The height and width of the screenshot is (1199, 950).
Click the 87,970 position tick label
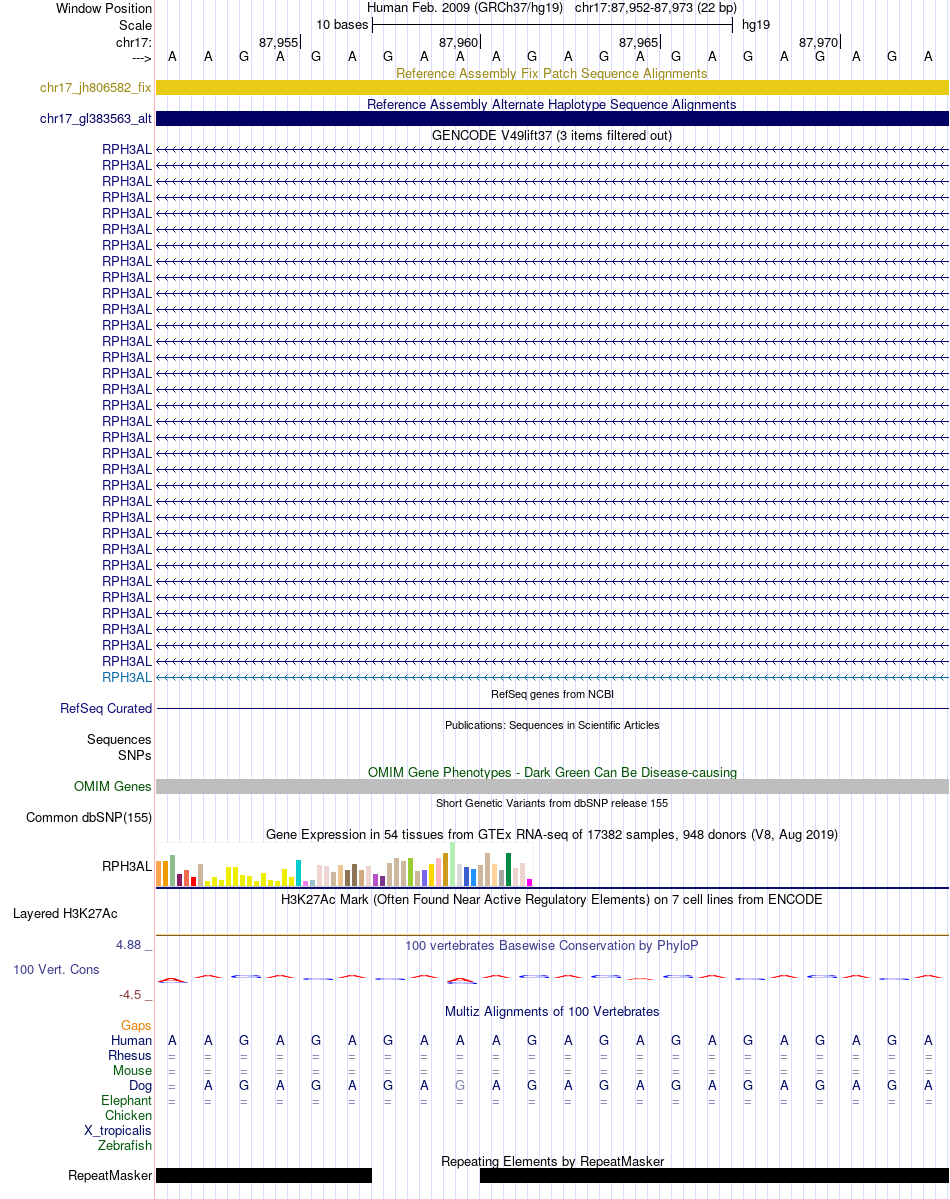point(818,43)
